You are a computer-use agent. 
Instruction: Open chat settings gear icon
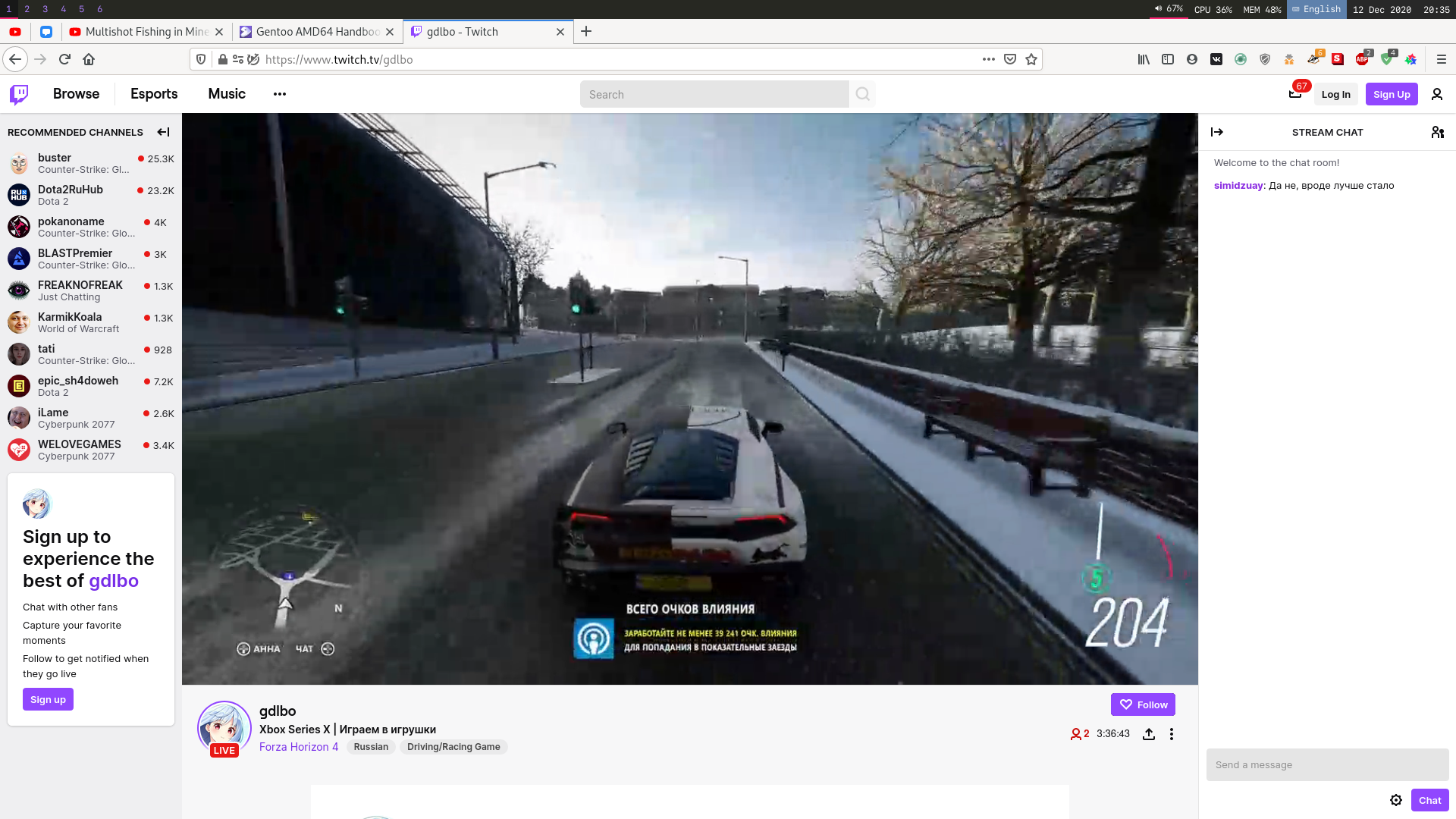point(1396,800)
